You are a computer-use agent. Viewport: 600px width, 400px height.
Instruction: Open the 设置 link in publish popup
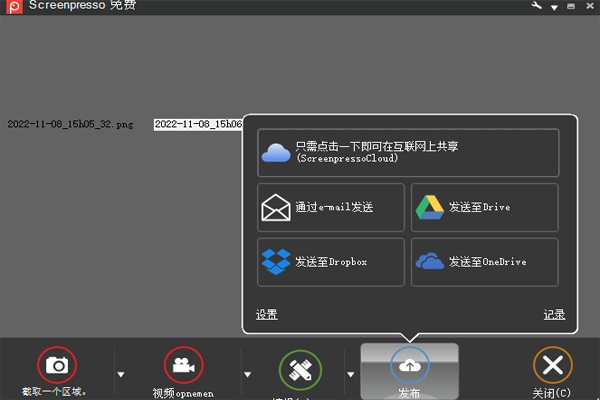coord(266,314)
